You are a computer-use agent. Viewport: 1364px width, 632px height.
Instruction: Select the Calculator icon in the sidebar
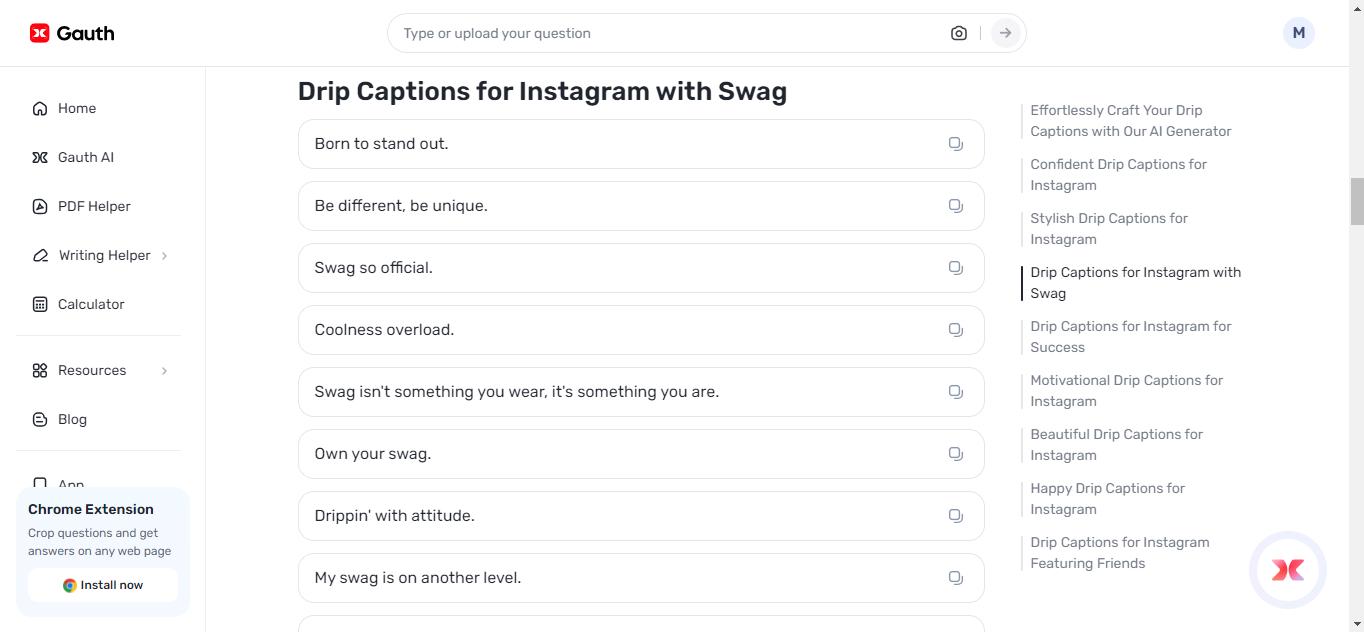point(40,304)
